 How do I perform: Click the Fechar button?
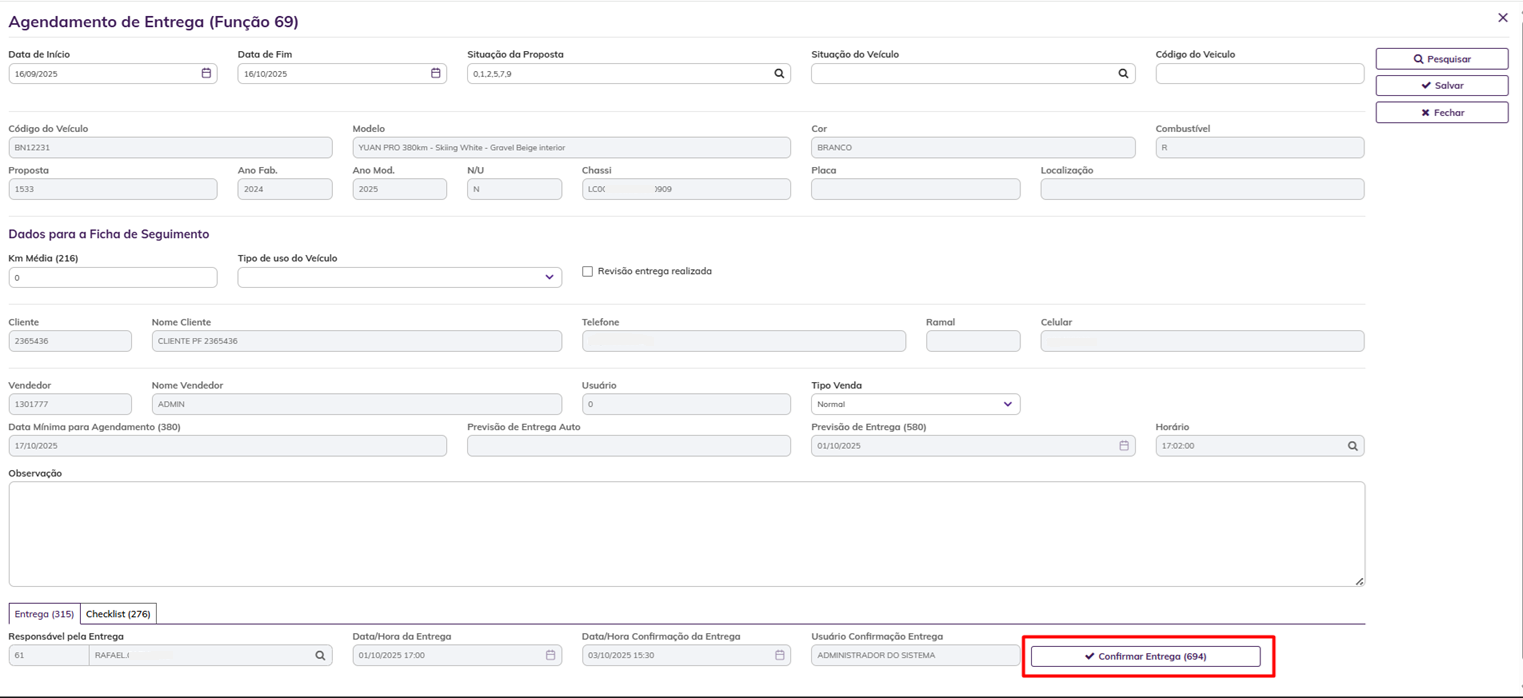[1441, 113]
